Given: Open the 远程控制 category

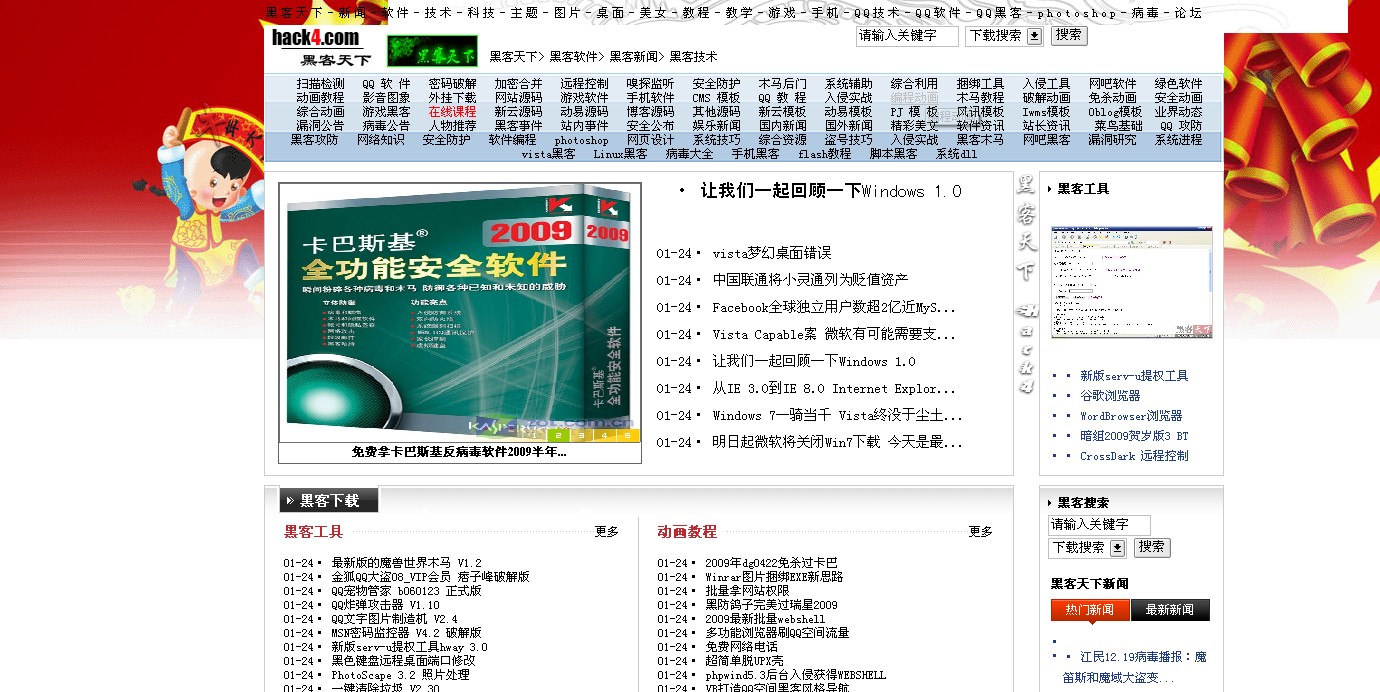Looking at the screenshot, I should tap(584, 84).
